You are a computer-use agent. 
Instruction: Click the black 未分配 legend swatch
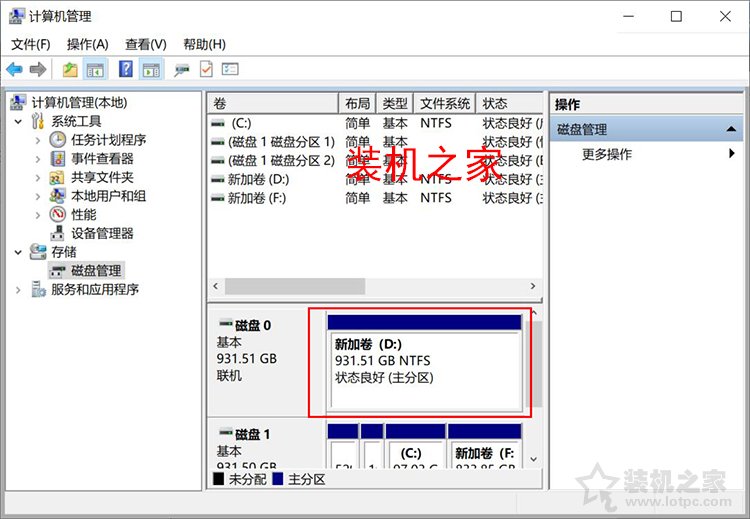tap(218, 478)
